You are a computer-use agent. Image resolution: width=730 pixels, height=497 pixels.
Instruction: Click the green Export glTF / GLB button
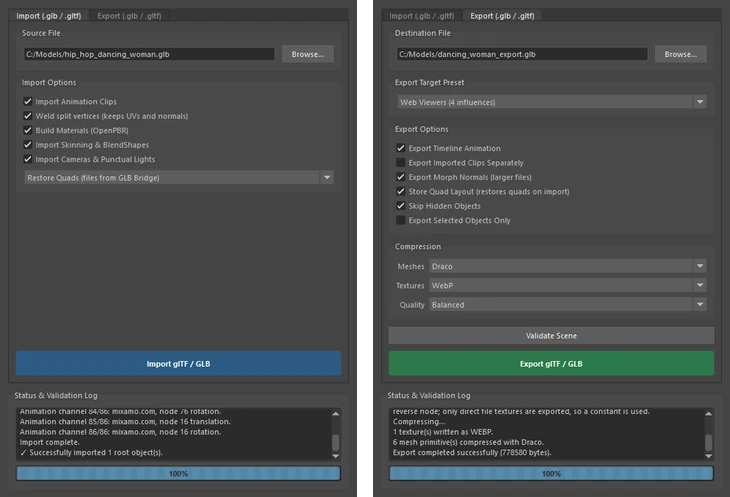[551, 363]
